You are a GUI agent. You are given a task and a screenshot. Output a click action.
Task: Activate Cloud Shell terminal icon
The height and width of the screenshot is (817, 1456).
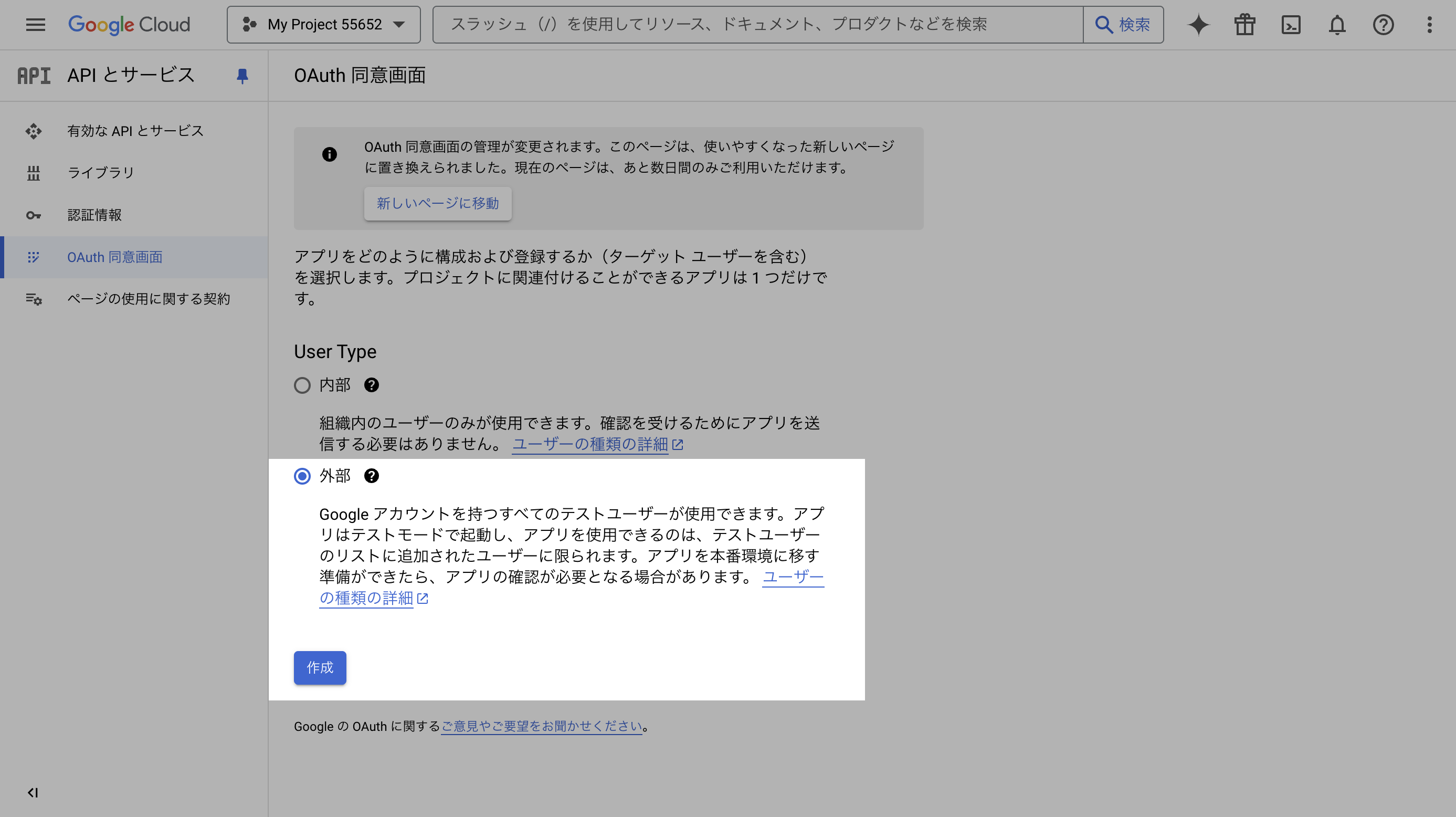(x=1291, y=24)
